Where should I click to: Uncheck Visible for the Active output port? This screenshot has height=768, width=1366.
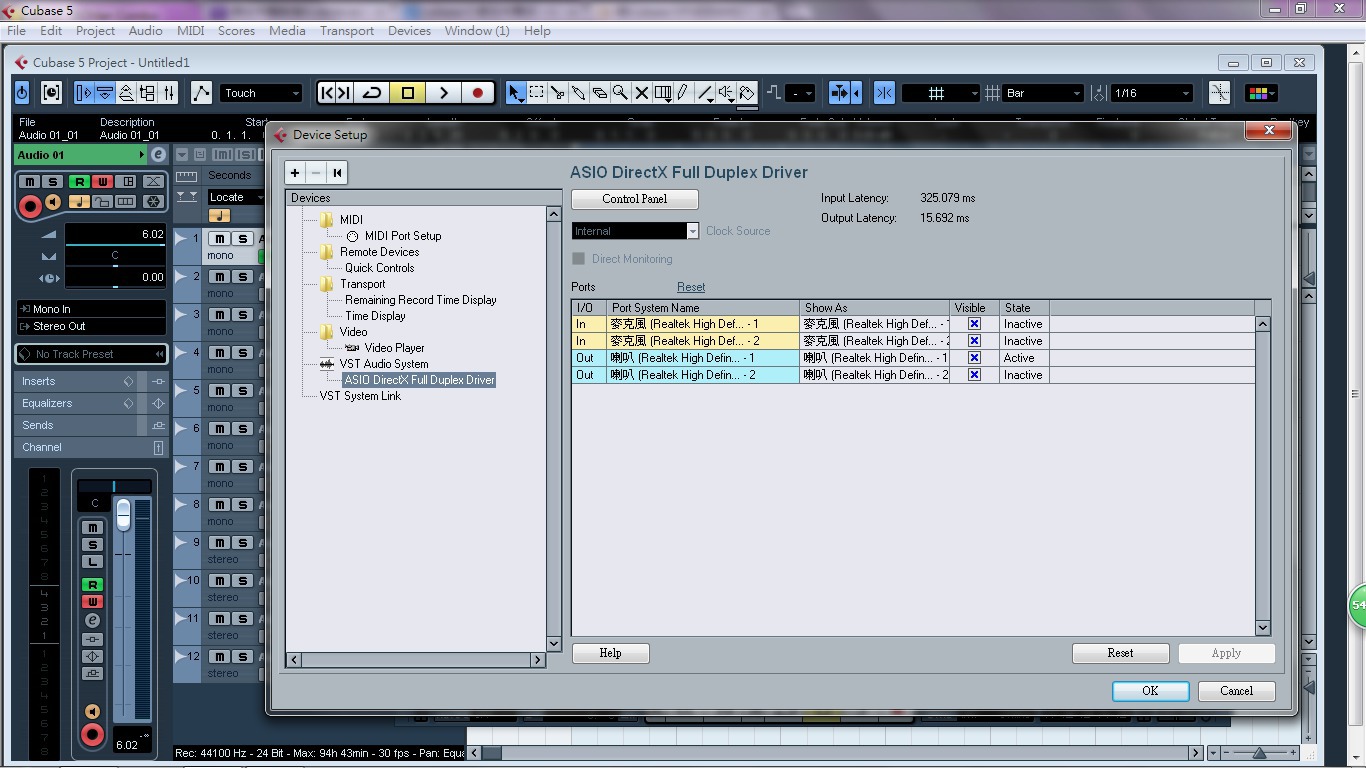click(974, 358)
